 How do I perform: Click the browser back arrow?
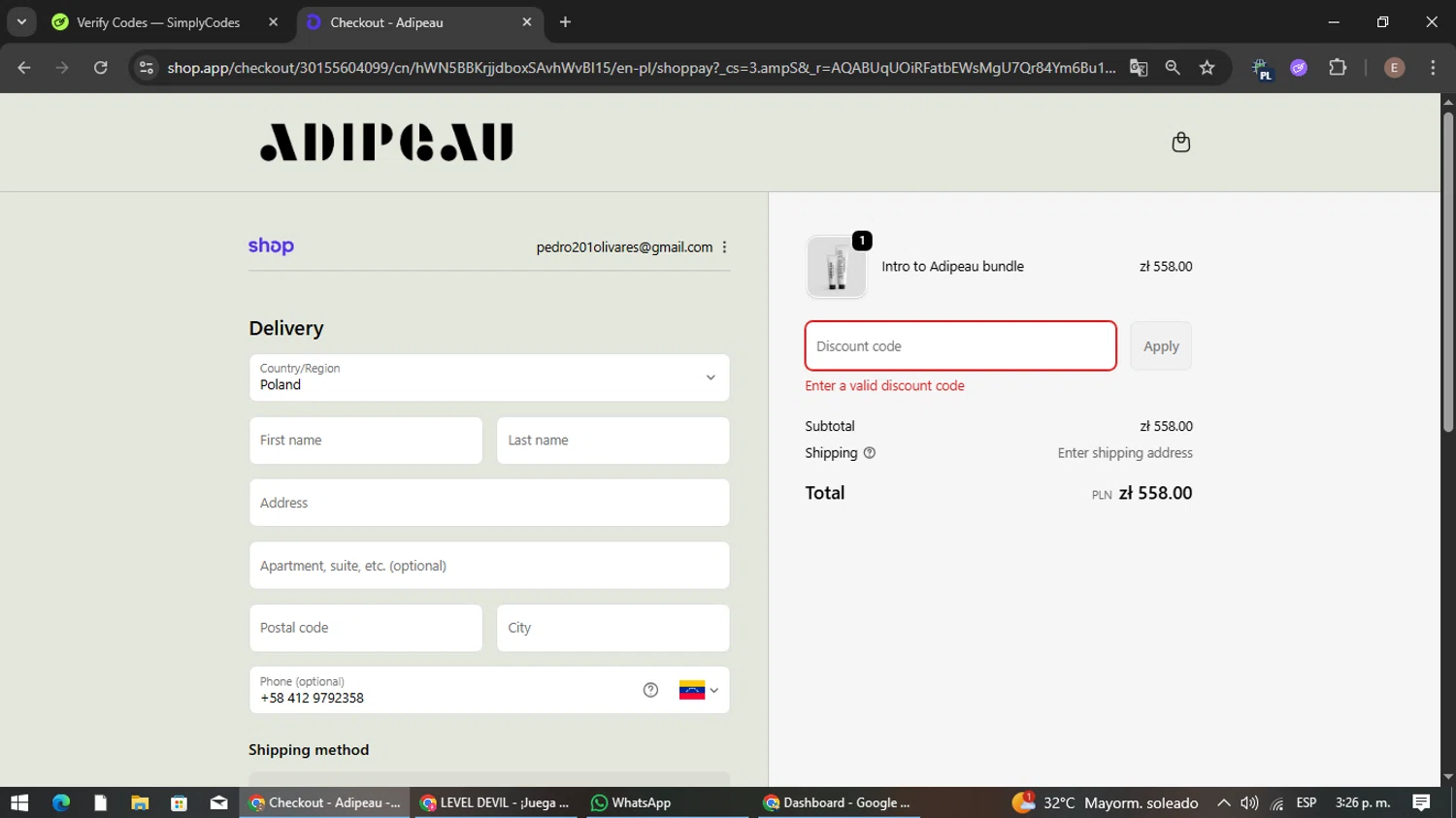coord(24,68)
